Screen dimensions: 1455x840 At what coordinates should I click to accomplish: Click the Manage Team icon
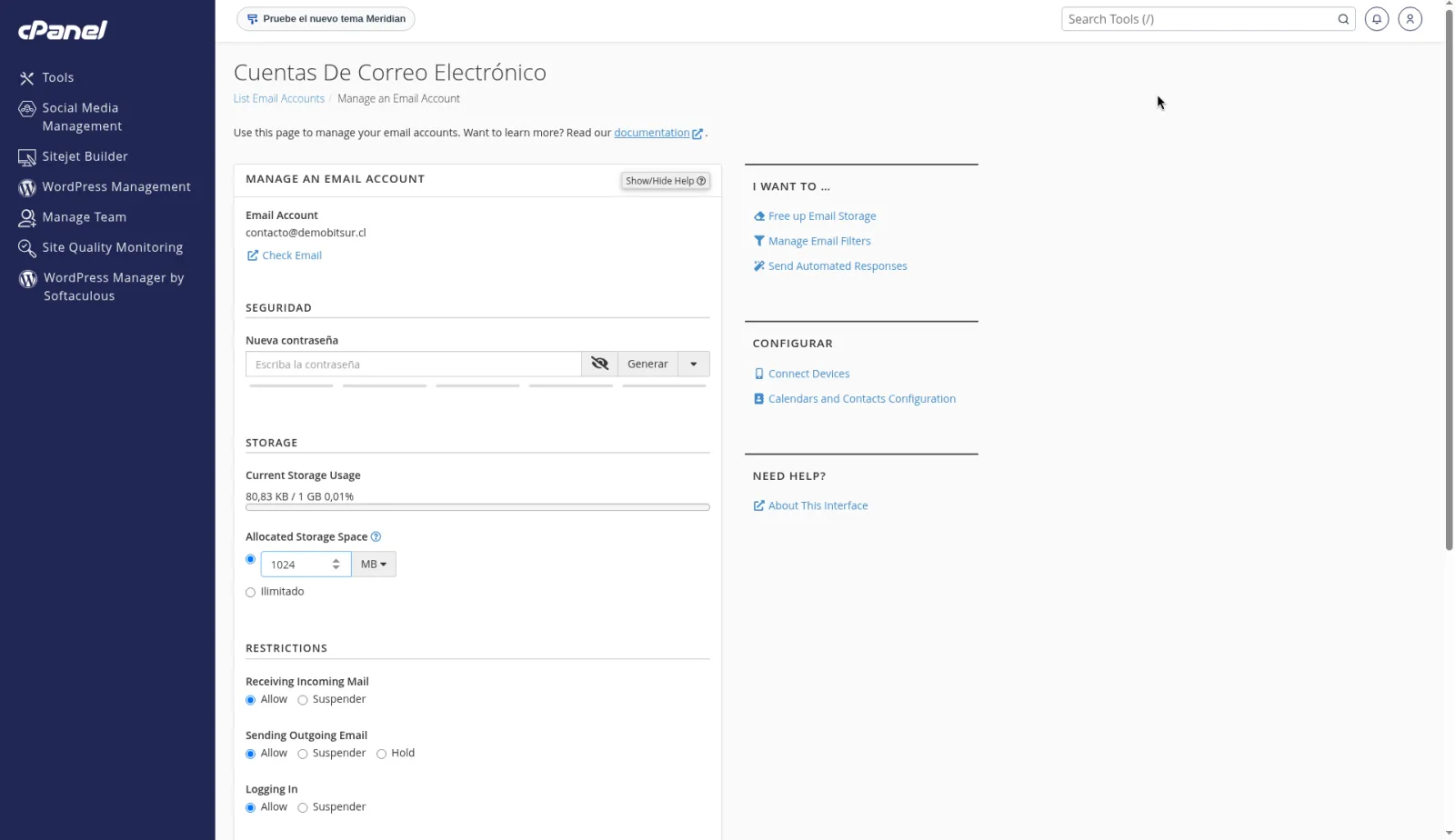click(27, 218)
